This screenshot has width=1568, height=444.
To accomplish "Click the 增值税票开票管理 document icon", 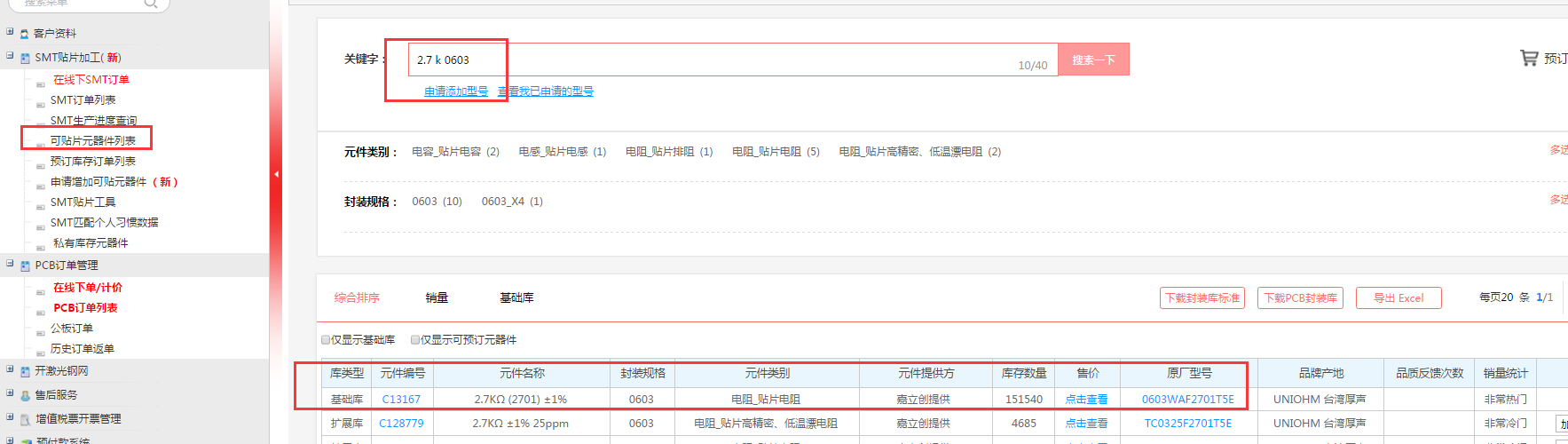I will (x=26, y=419).
